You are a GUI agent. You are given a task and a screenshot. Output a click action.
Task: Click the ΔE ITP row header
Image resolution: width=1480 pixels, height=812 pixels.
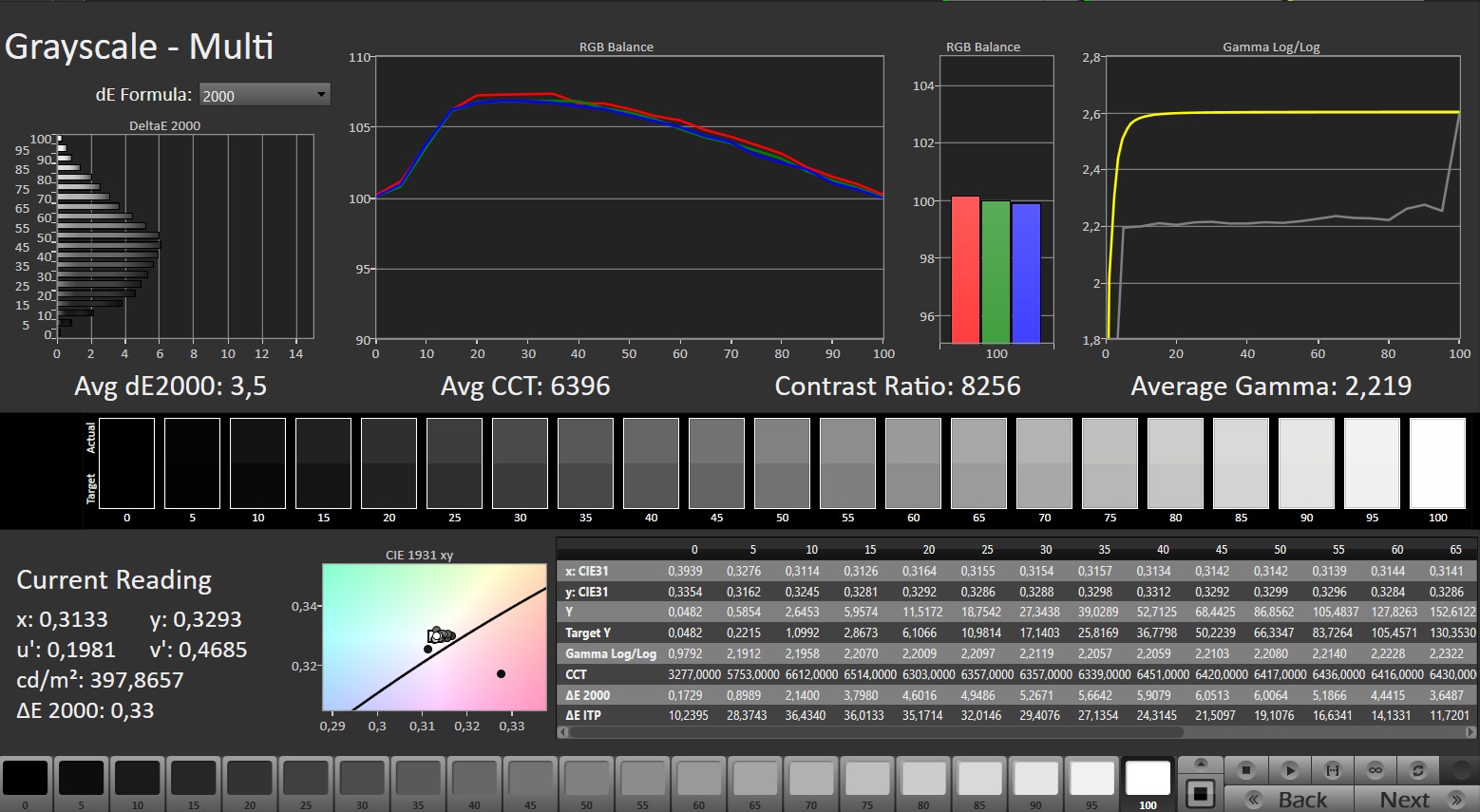[583, 715]
